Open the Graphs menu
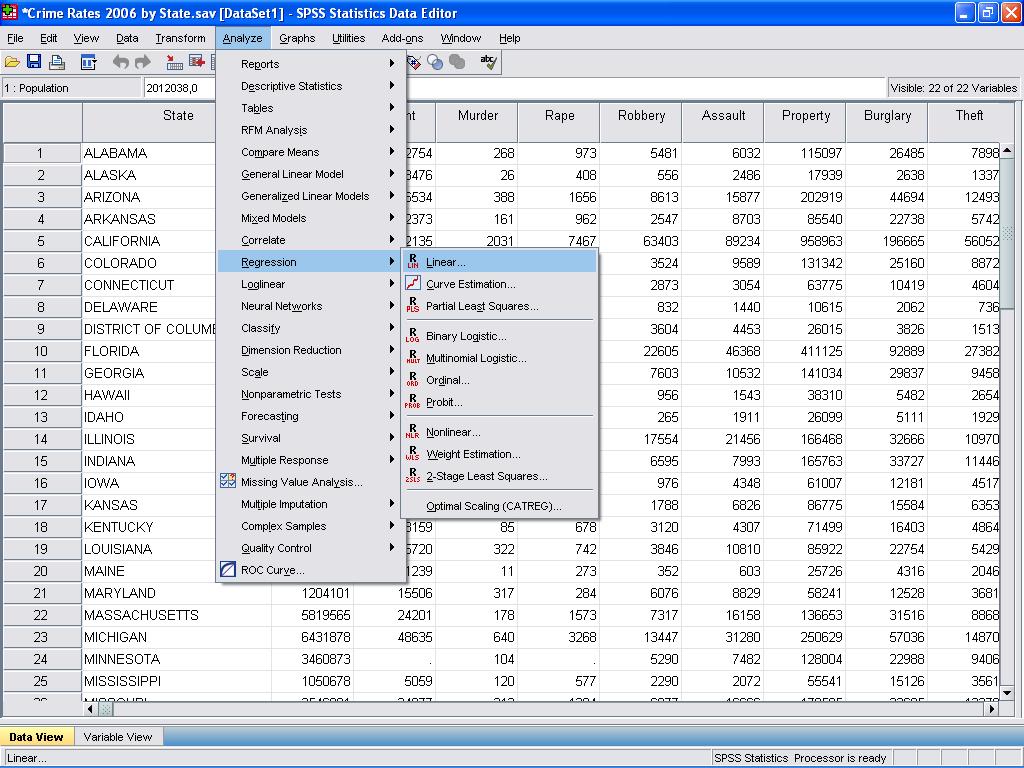The height and width of the screenshot is (768, 1024). [299, 38]
